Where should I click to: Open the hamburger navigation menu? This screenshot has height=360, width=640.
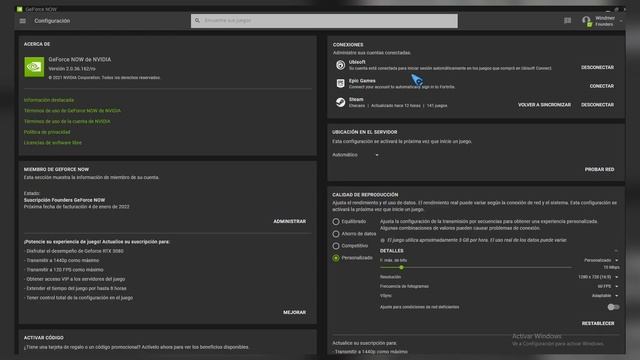(x=23, y=21)
